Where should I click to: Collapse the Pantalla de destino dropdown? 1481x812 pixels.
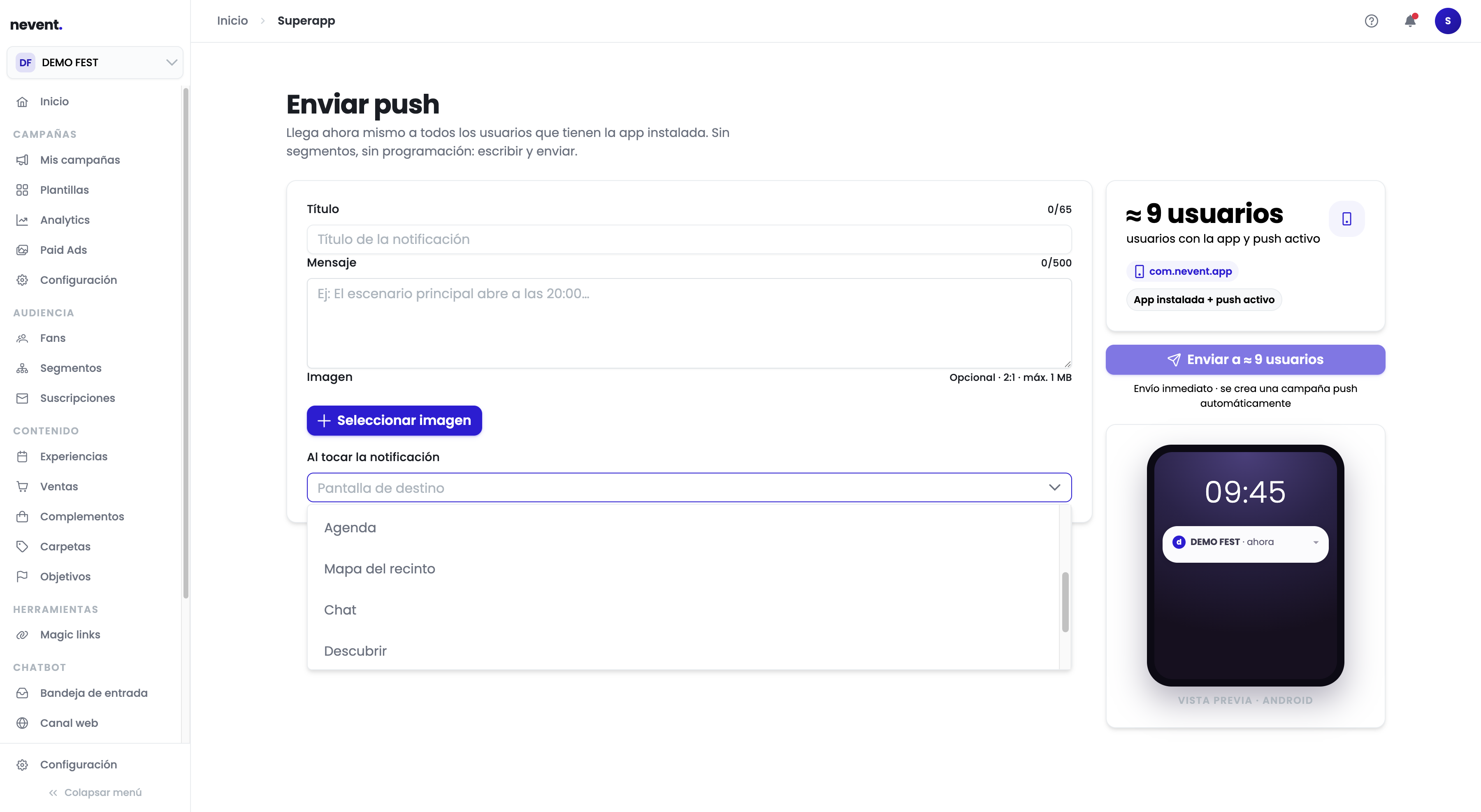(1054, 487)
